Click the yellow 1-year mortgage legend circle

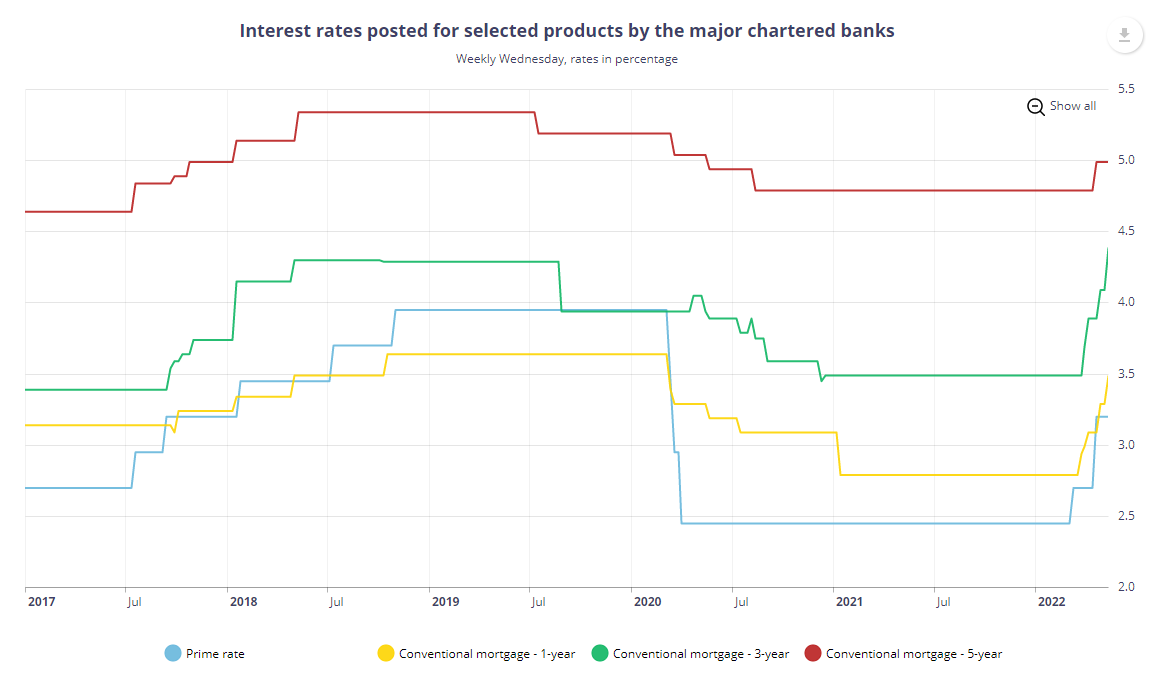[x=386, y=654]
